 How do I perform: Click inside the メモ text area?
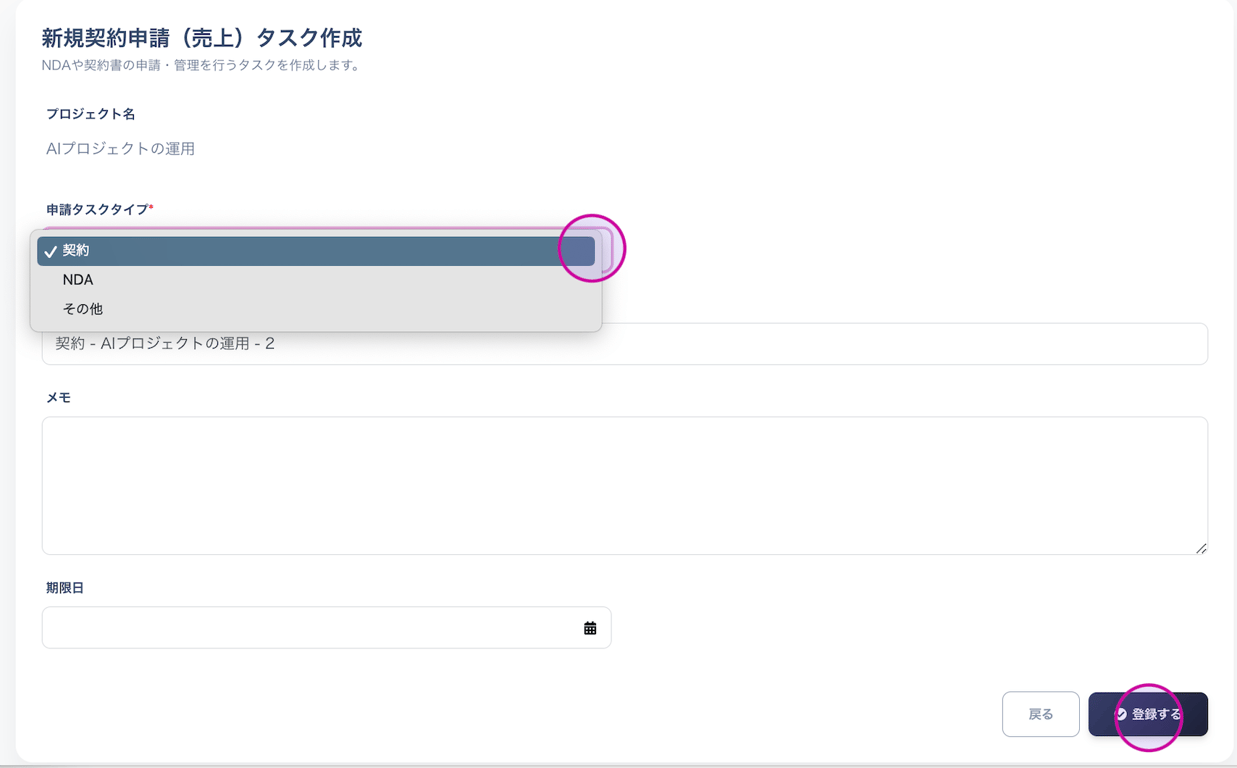pos(624,485)
